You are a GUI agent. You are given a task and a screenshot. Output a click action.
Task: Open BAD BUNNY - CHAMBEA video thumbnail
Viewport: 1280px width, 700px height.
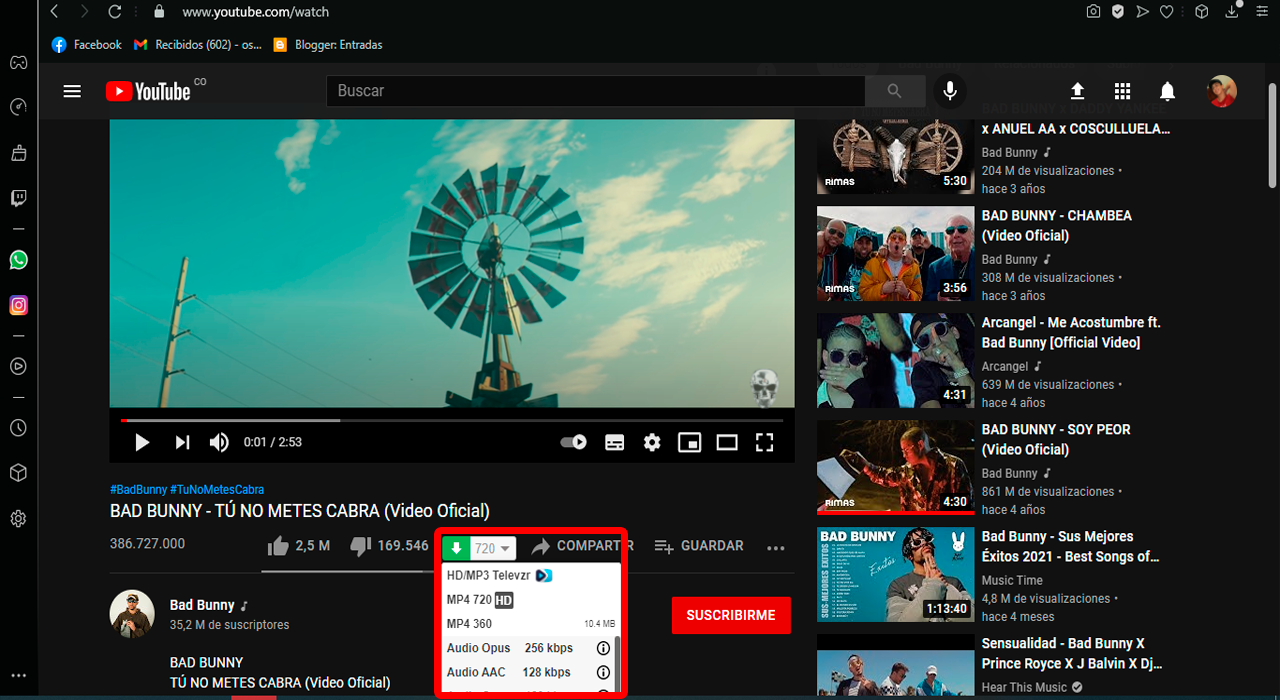coord(895,254)
